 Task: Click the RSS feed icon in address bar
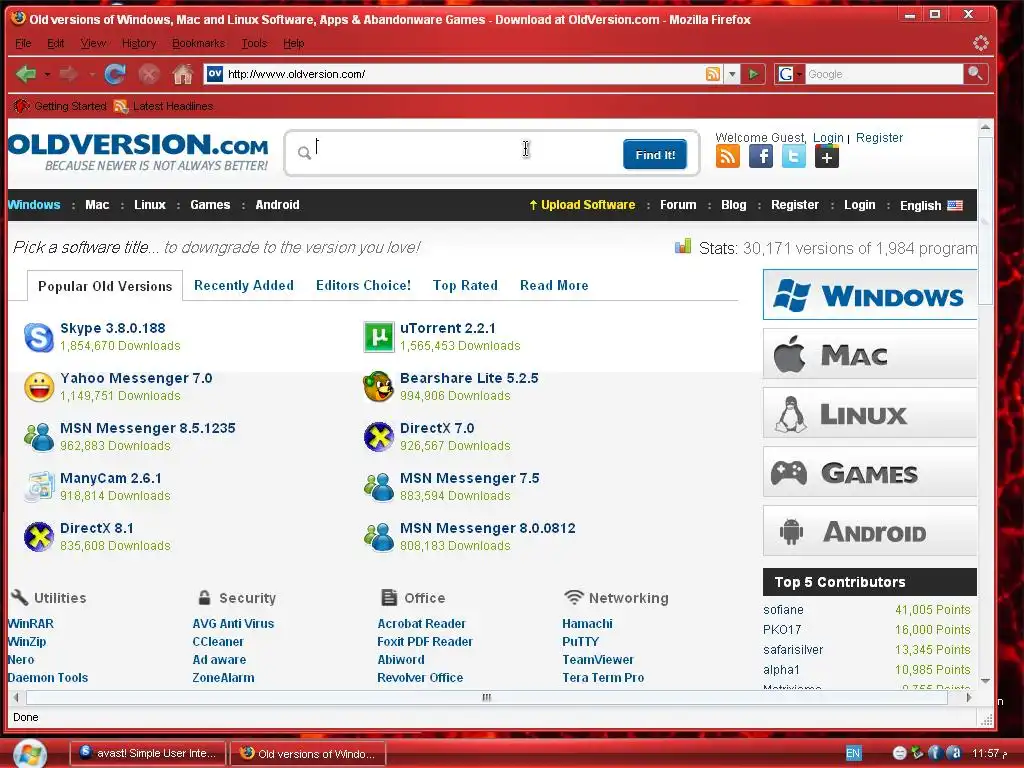(x=712, y=74)
